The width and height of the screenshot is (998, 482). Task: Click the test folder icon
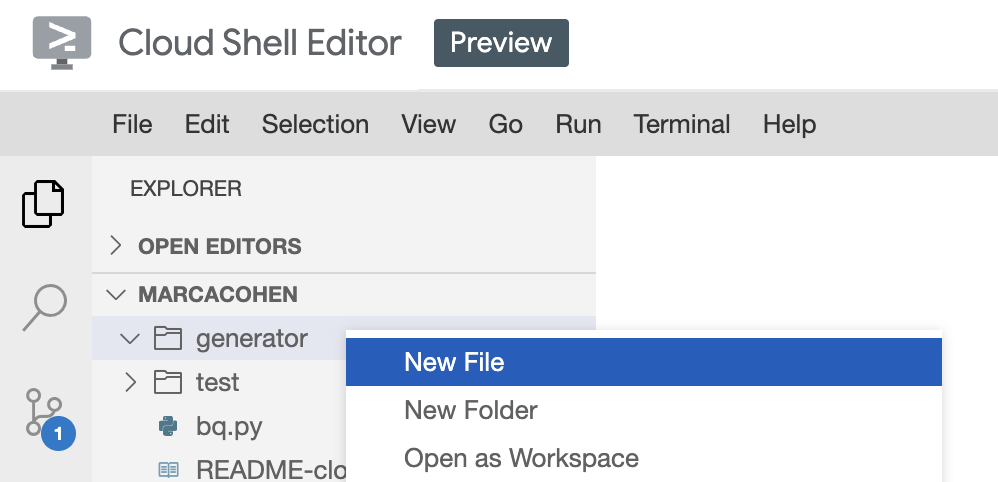[x=168, y=382]
